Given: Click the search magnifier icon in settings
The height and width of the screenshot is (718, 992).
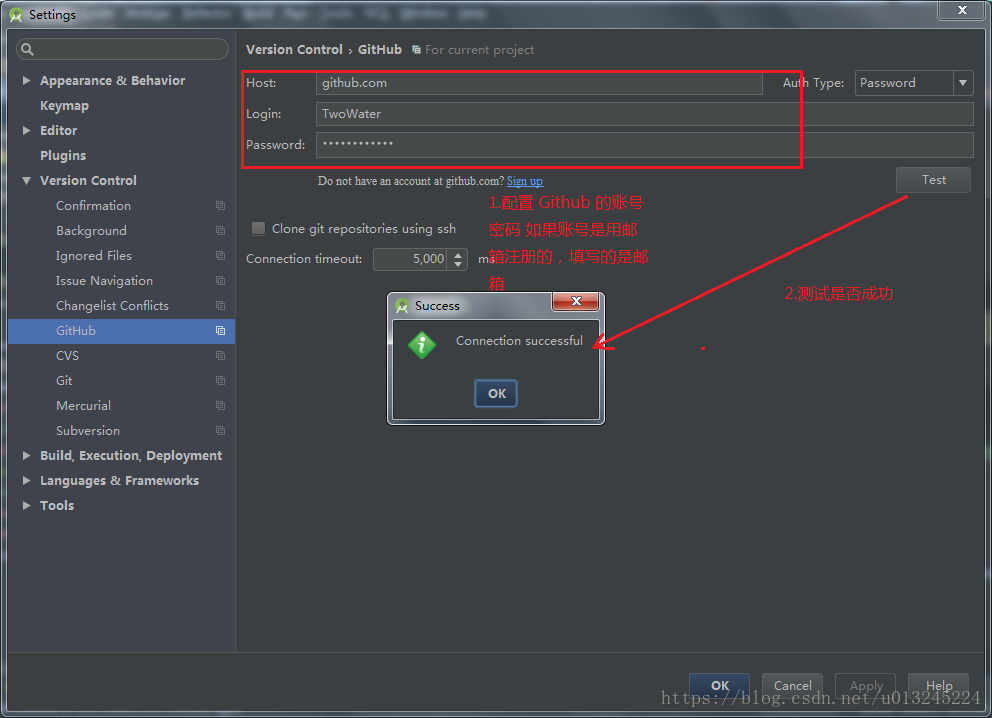Looking at the screenshot, I should [x=27, y=49].
